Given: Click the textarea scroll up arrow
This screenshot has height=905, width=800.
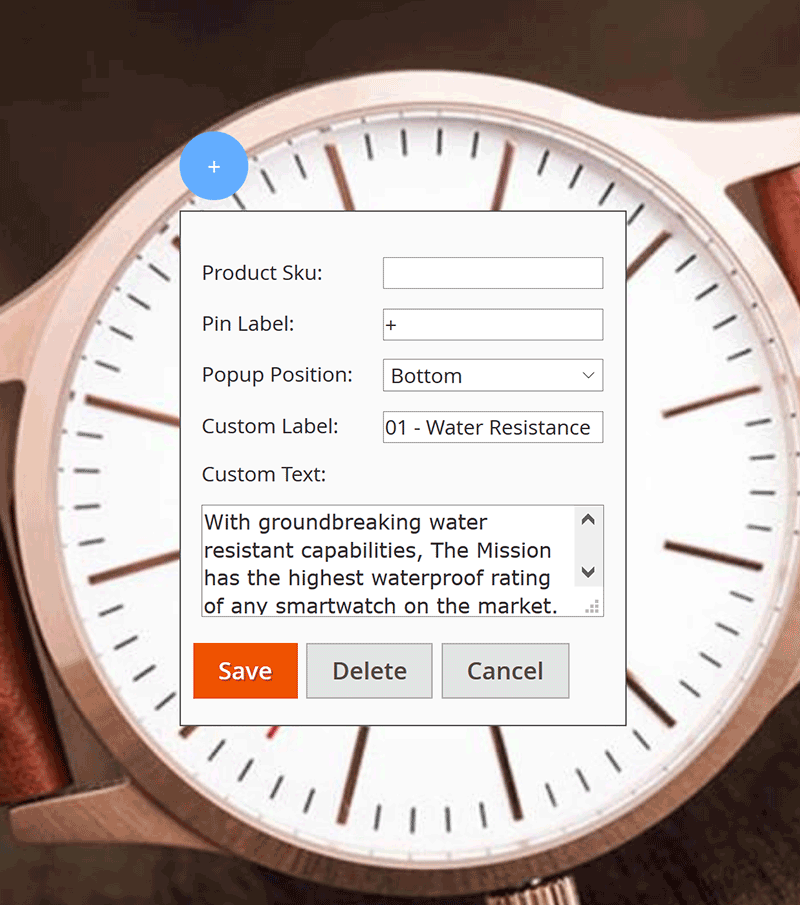Looking at the screenshot, I should [588, 519].
